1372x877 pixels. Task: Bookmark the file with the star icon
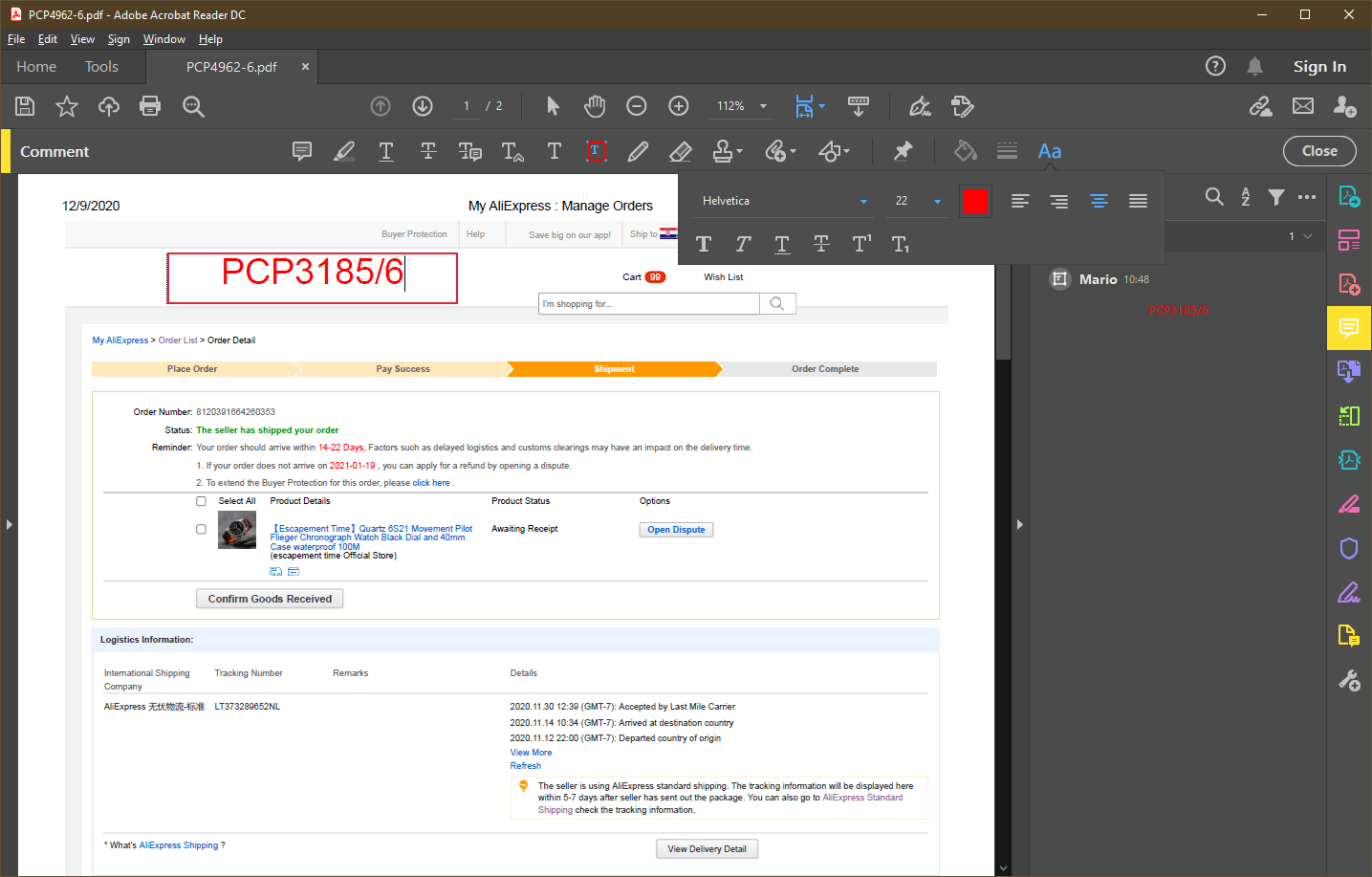[67, 106]
